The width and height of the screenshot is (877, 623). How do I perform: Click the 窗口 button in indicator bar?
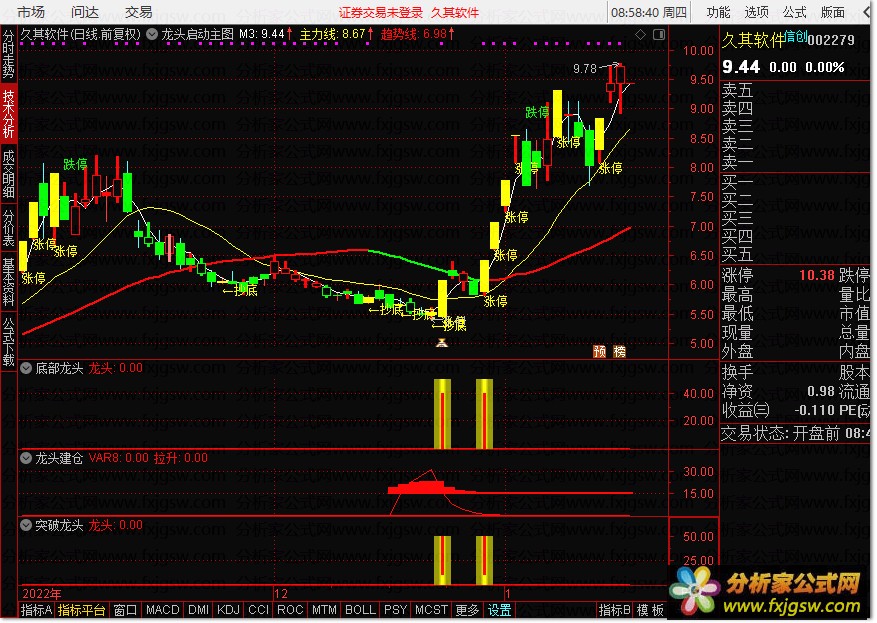[125, 610]
